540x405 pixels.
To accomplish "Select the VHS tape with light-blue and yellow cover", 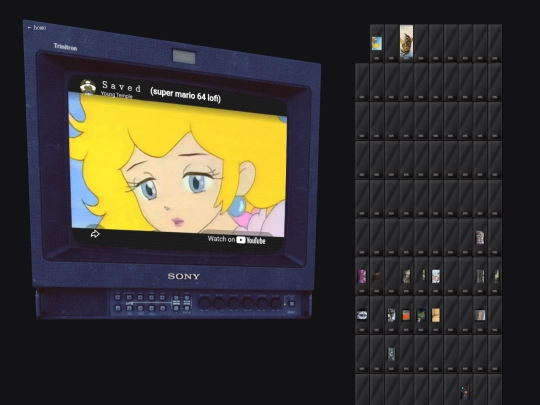I will pos(377,43).
